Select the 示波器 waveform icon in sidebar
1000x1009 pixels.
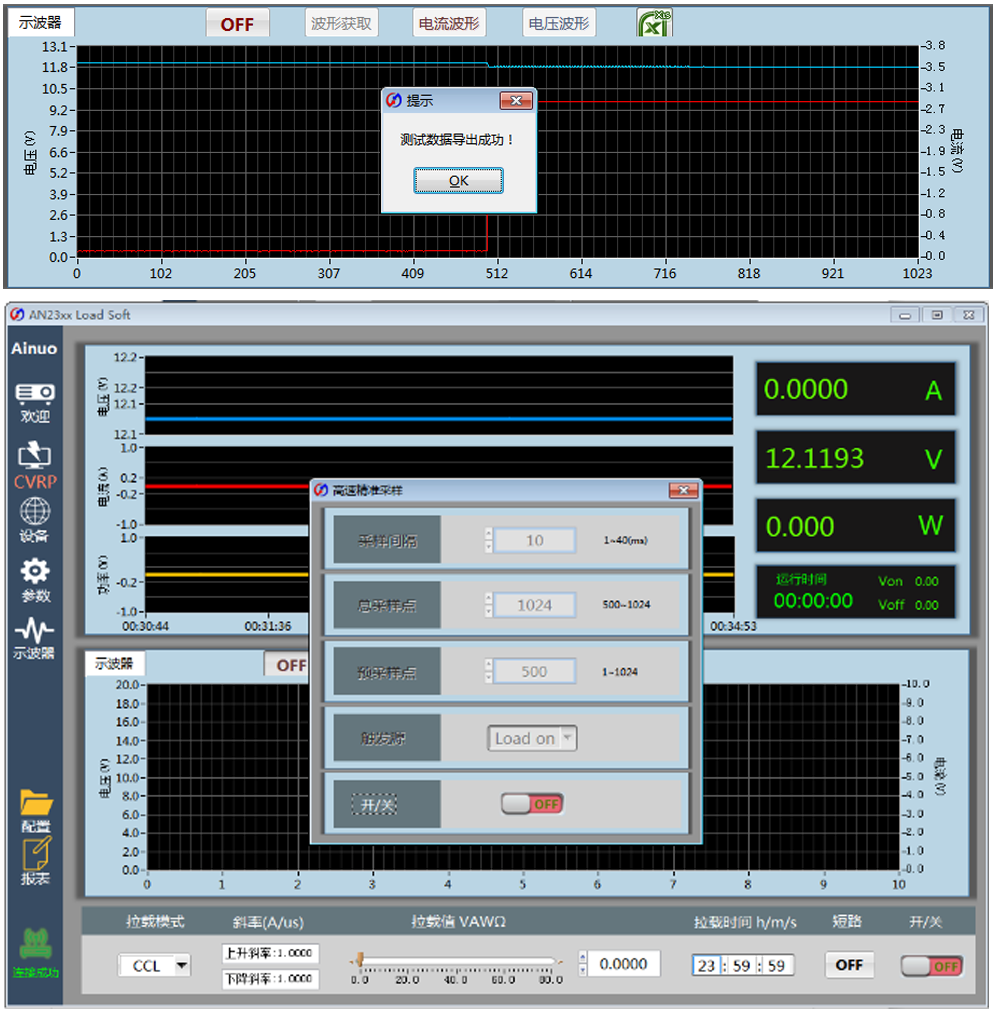[35, 632]
